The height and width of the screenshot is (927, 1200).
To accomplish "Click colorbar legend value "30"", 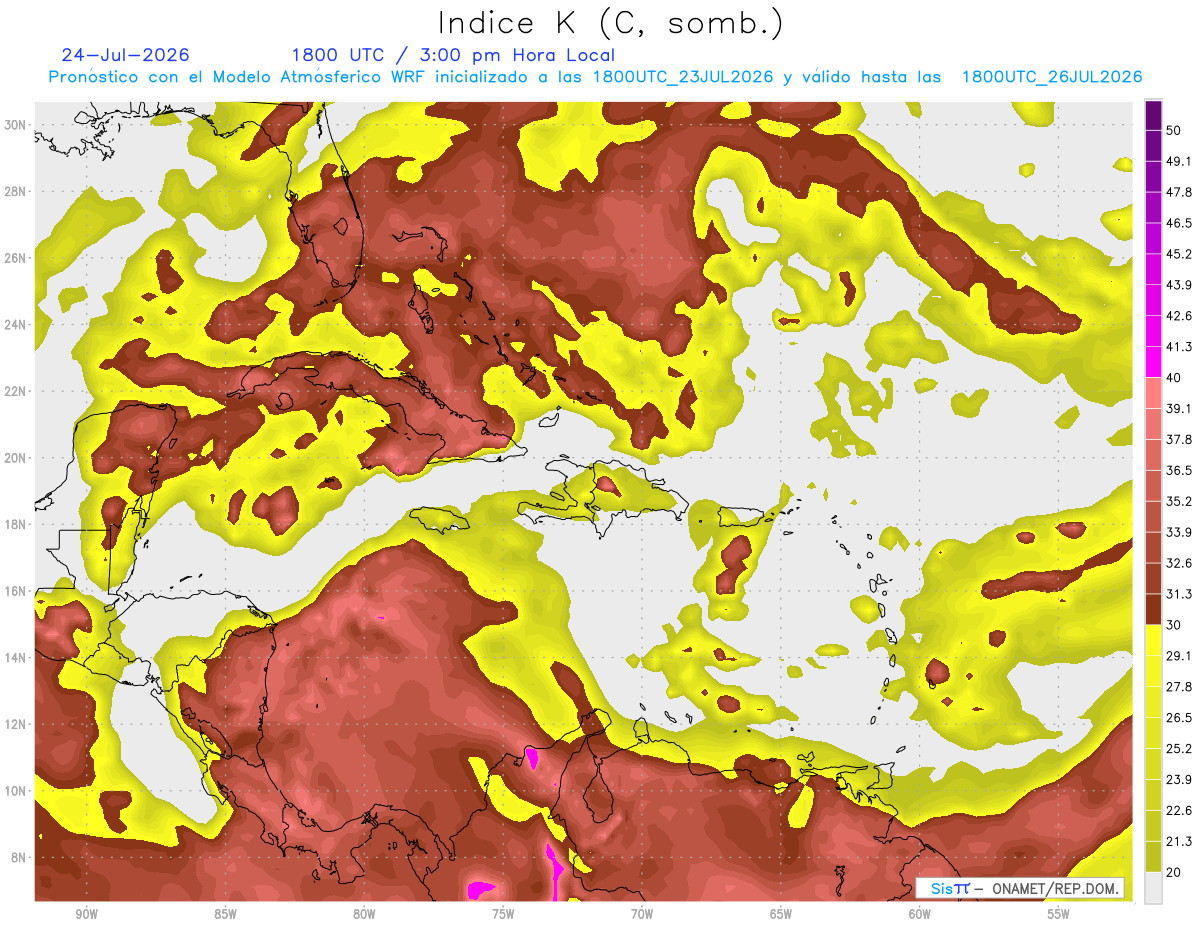I will click(1175, 625).
